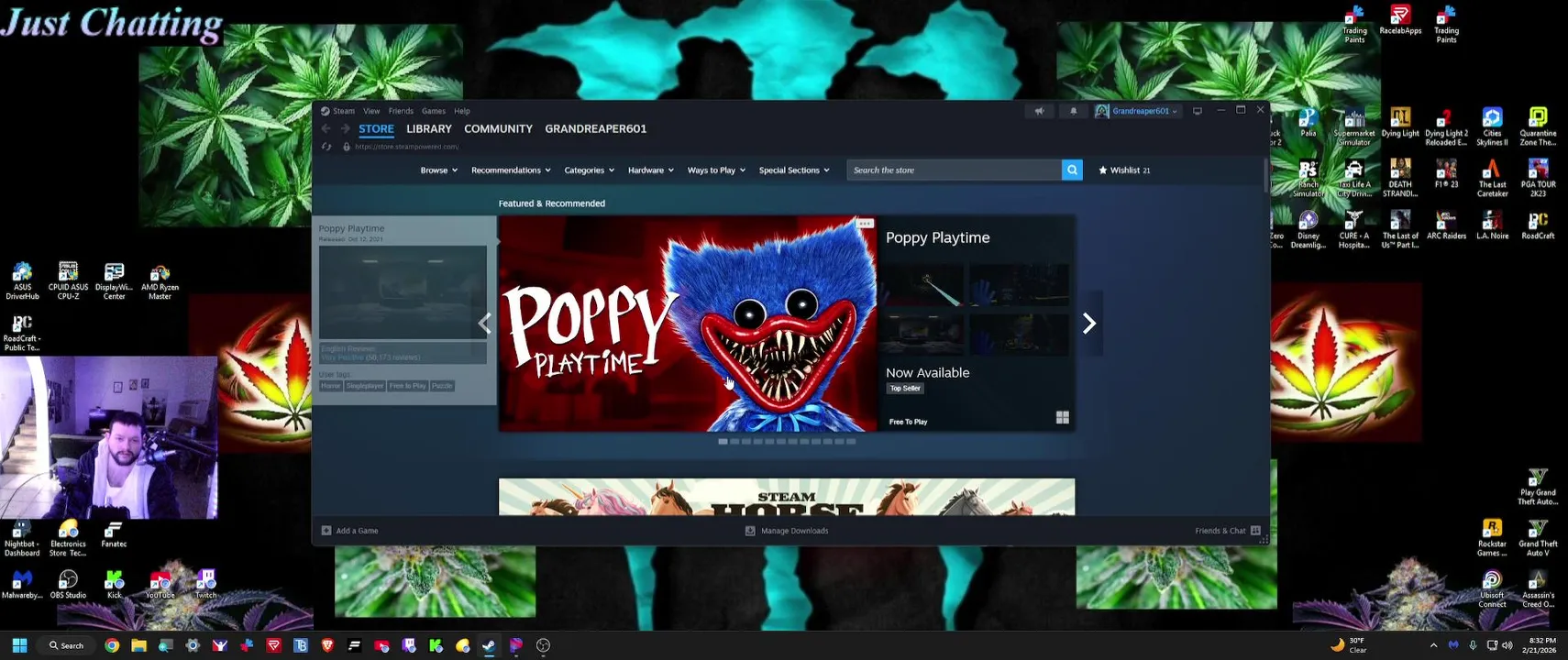1568x660 pixels.
Task: Open Manage Downloads
Action: (787, 531)
